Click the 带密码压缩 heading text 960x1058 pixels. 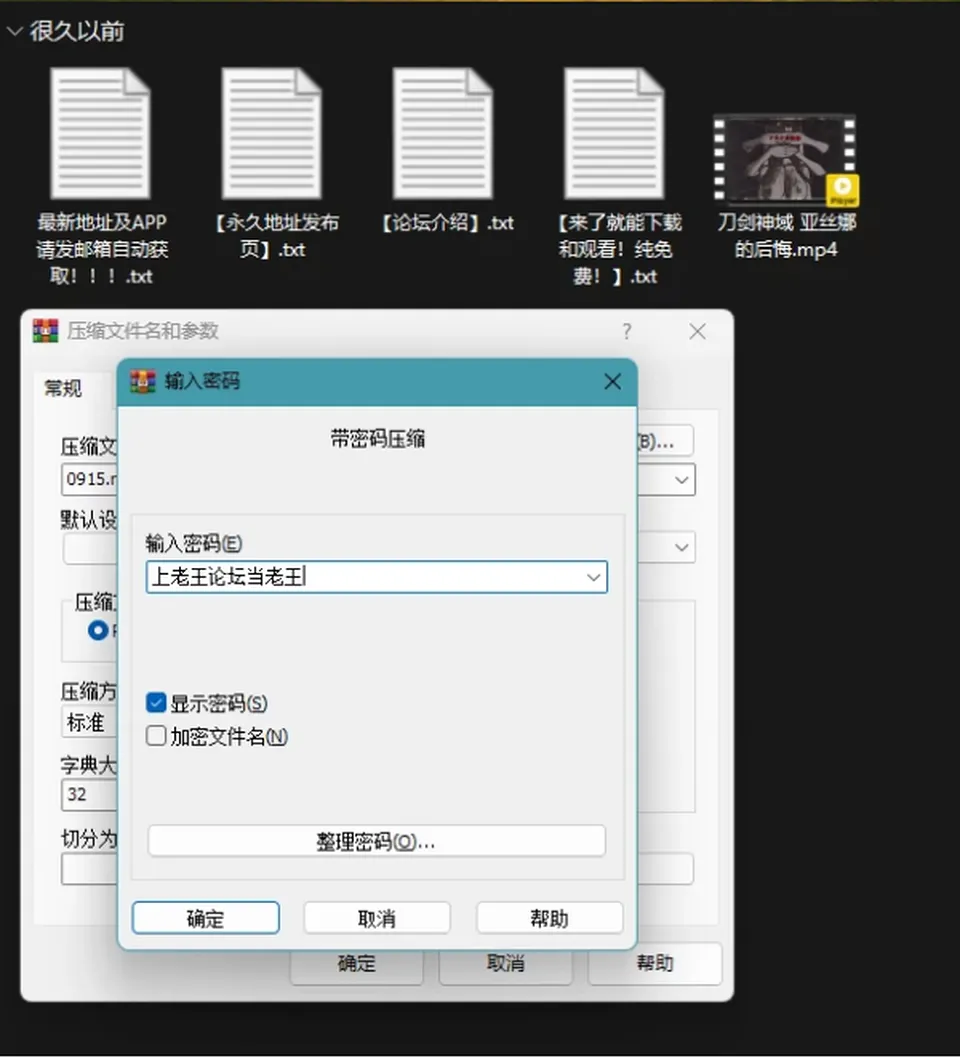click(x=378, y=439)
